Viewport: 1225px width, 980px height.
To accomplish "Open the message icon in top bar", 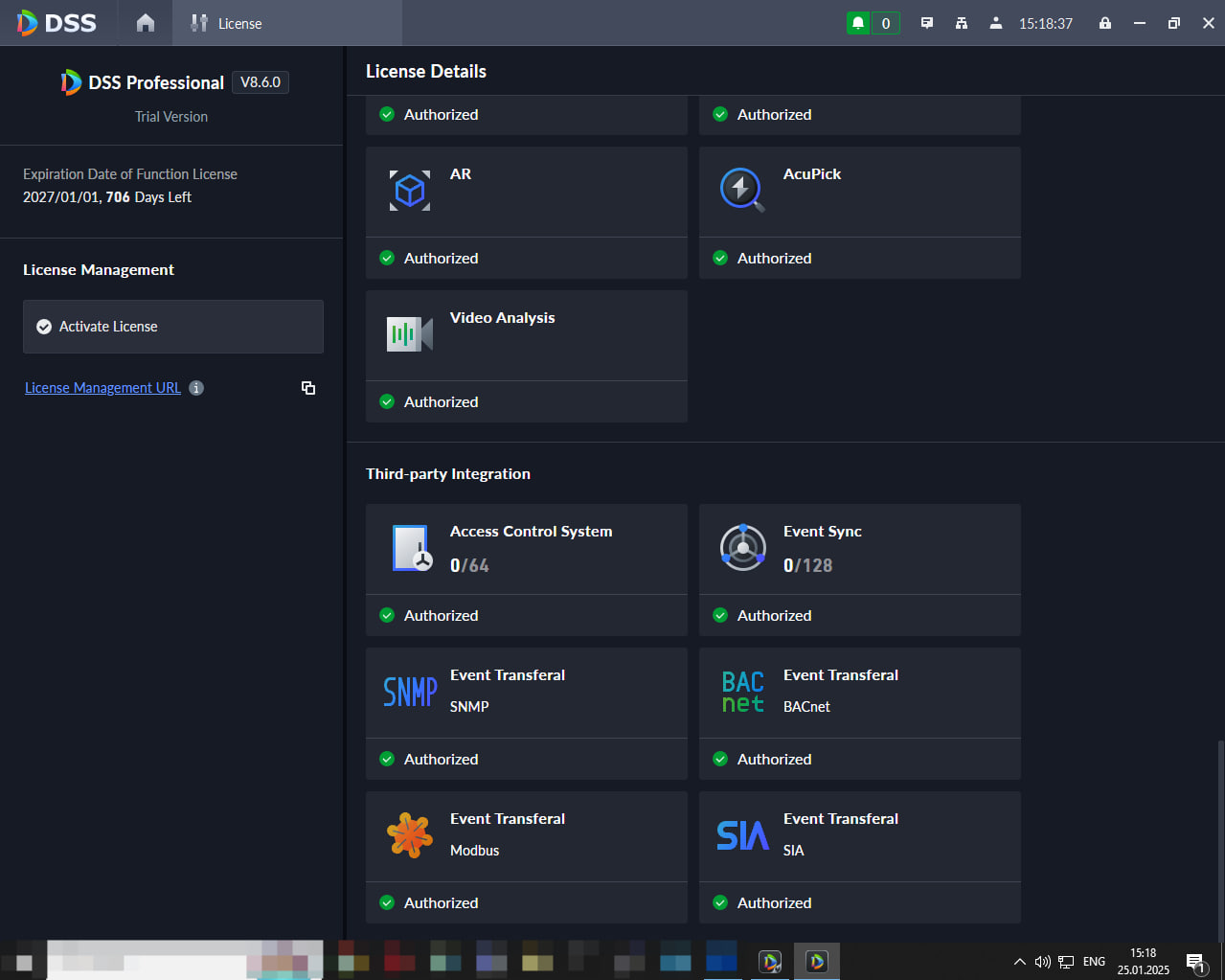I will point(927,23).
